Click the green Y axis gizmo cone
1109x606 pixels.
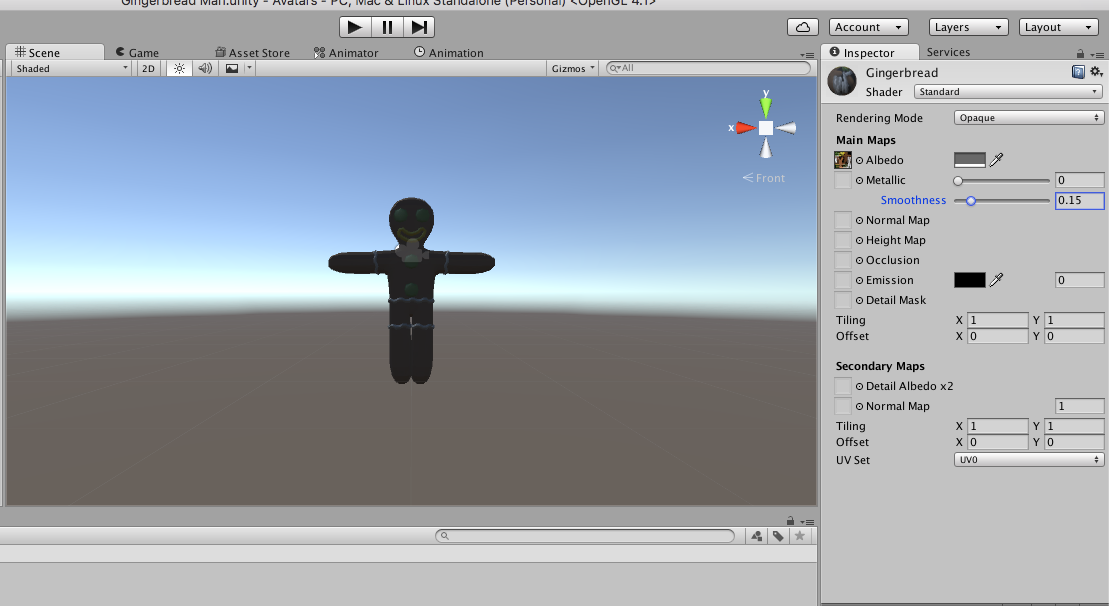coord(765,106)
